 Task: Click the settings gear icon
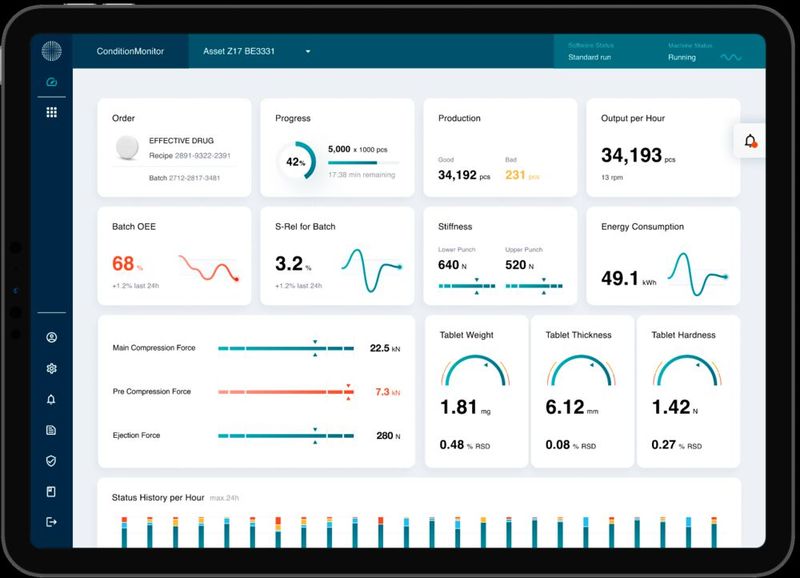[x=52, y=368]
